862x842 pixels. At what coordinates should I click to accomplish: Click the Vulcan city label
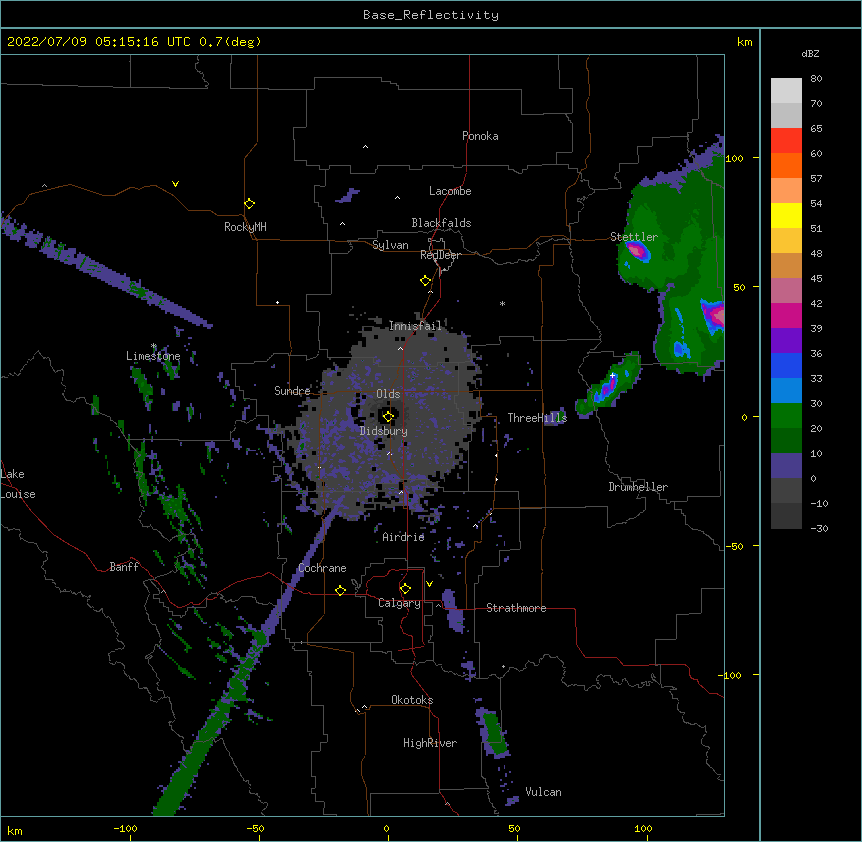pyautogui.click(x=543, y=792)
